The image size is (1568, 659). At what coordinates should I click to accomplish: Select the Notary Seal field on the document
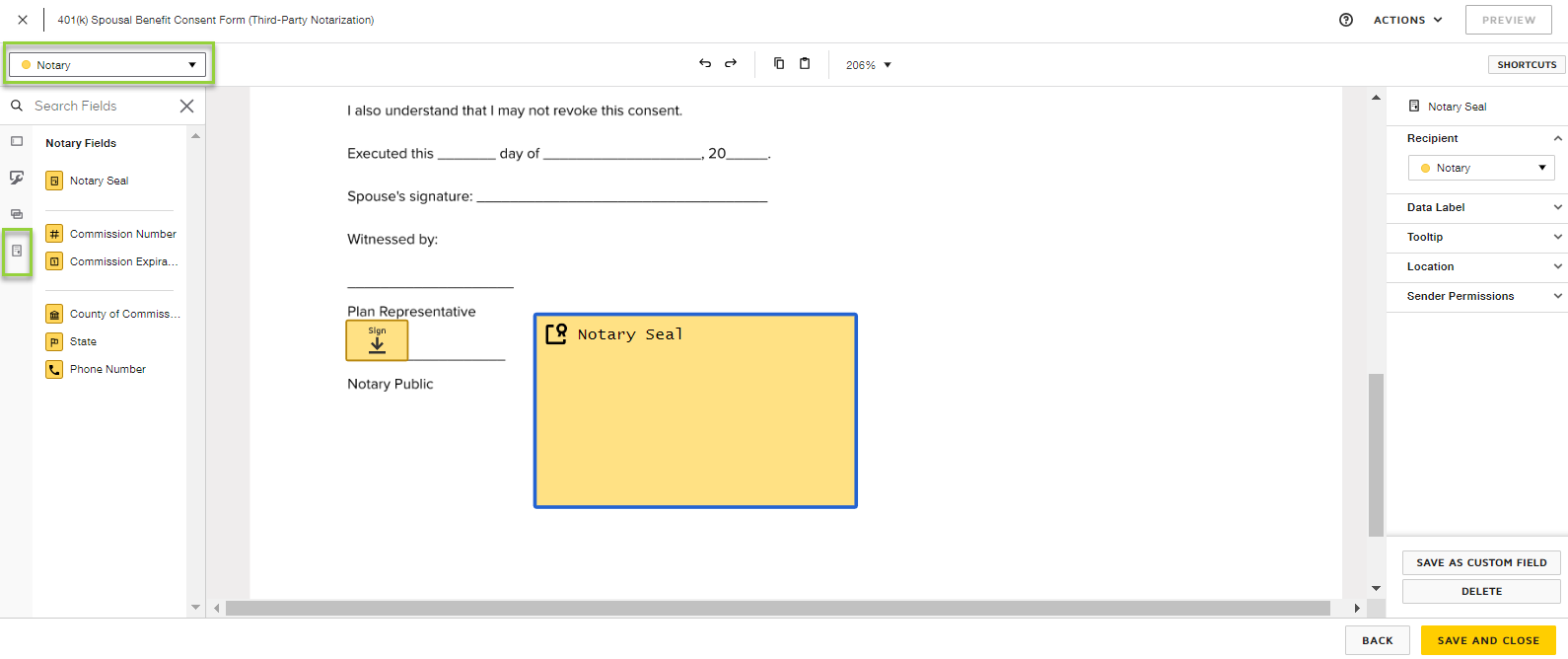pos(695,410)
